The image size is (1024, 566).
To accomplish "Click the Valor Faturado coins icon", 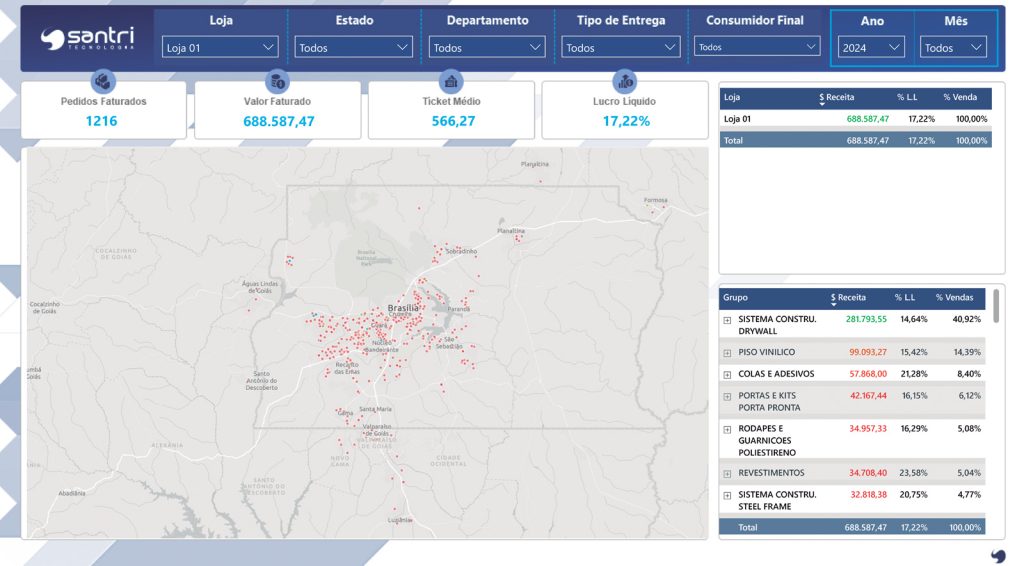I will click(277, 82).
